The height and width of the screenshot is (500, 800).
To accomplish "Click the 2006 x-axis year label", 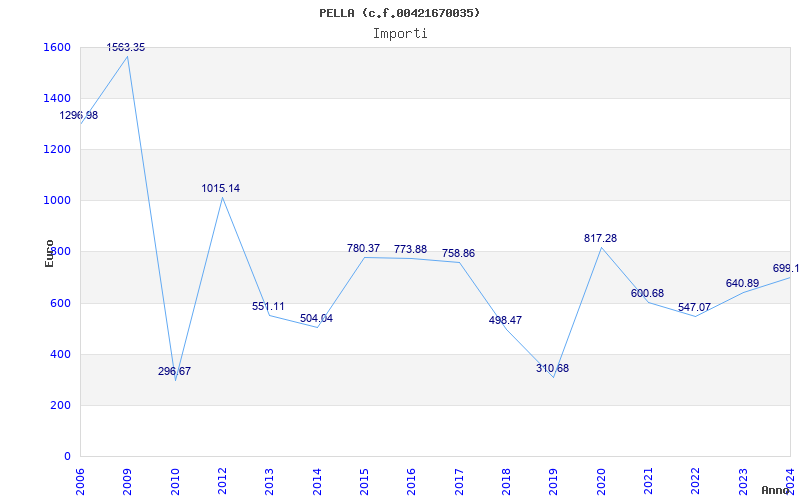I will tap(80, 481).
